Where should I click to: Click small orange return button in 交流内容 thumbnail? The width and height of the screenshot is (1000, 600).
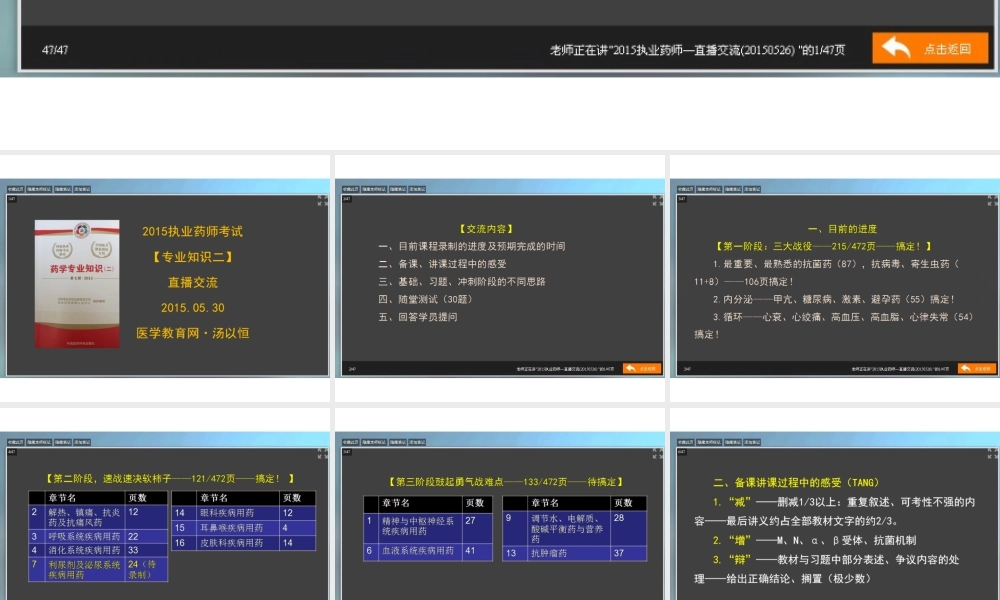pyautogui.click(x=642, y=369)
